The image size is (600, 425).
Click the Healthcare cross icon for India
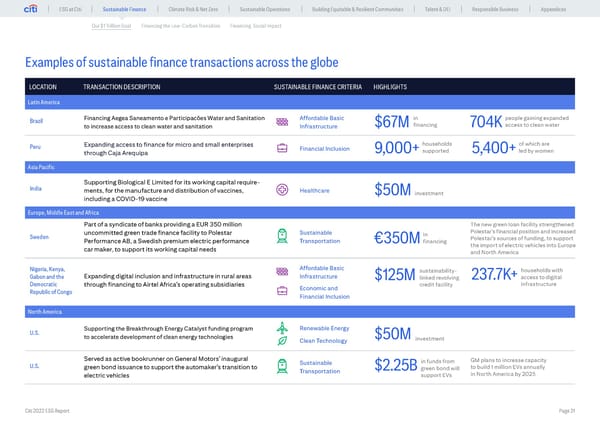[282, 190]
